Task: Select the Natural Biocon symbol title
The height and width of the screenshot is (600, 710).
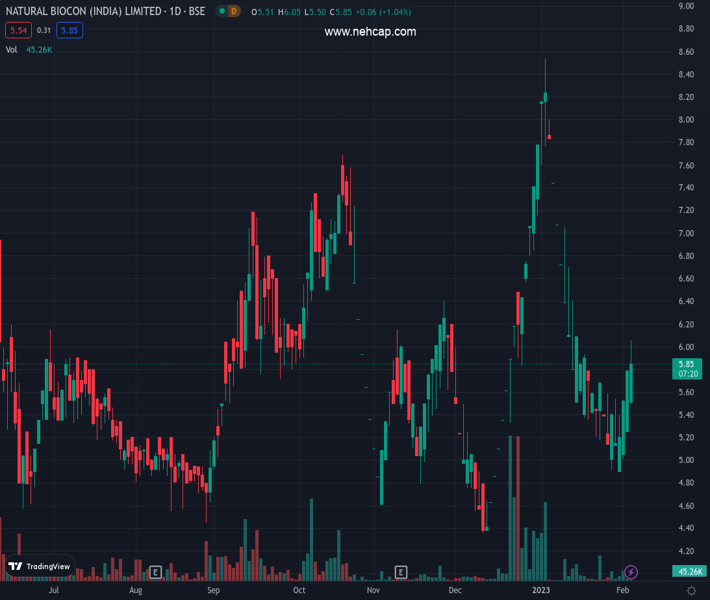Action: pyautogui.click(x=105, y=11)
